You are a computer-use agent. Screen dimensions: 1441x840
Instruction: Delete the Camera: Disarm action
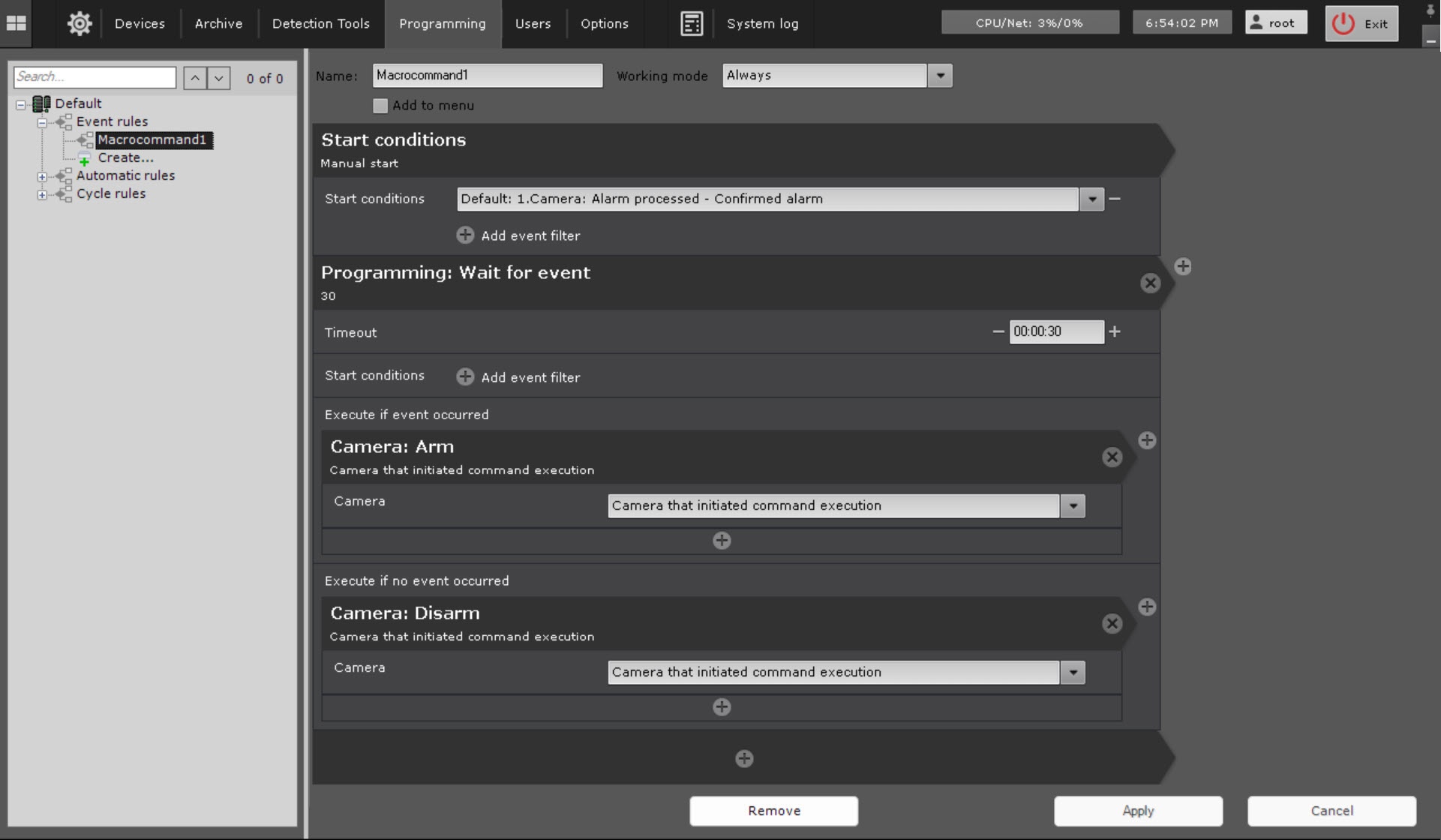tap(1112, 623)
